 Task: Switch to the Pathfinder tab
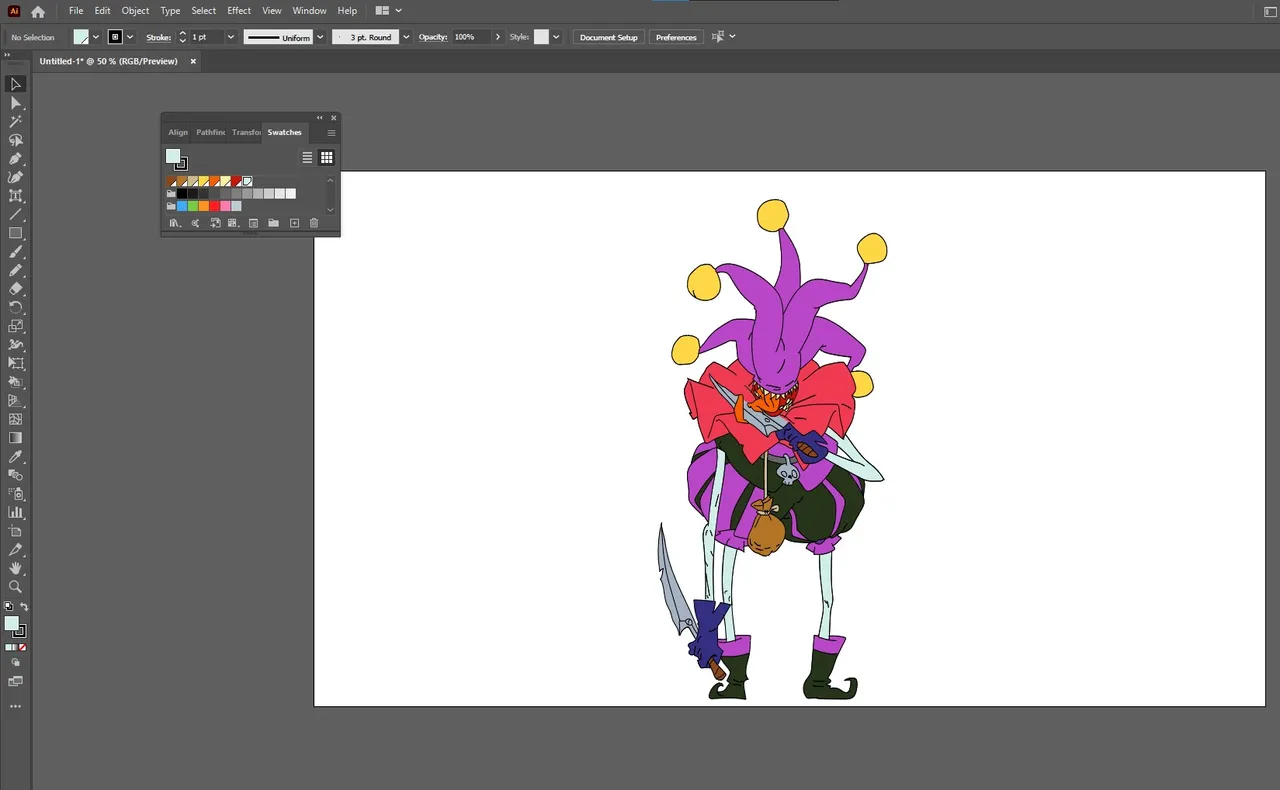coord(210,132)
